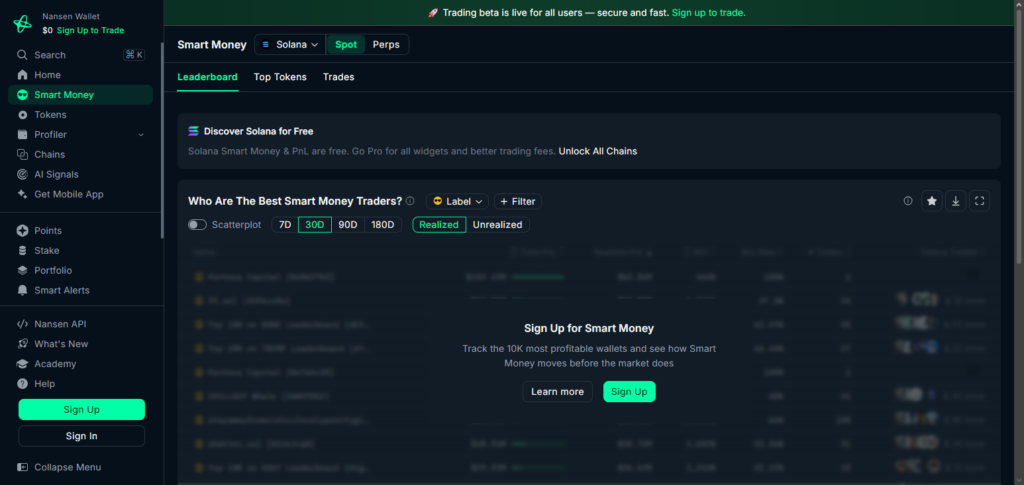Image resolution: width=1024 pixels, height=485 pixels.
Task: Switch to Trades tab
Action: pyautogui.click(x=338, y=77)
